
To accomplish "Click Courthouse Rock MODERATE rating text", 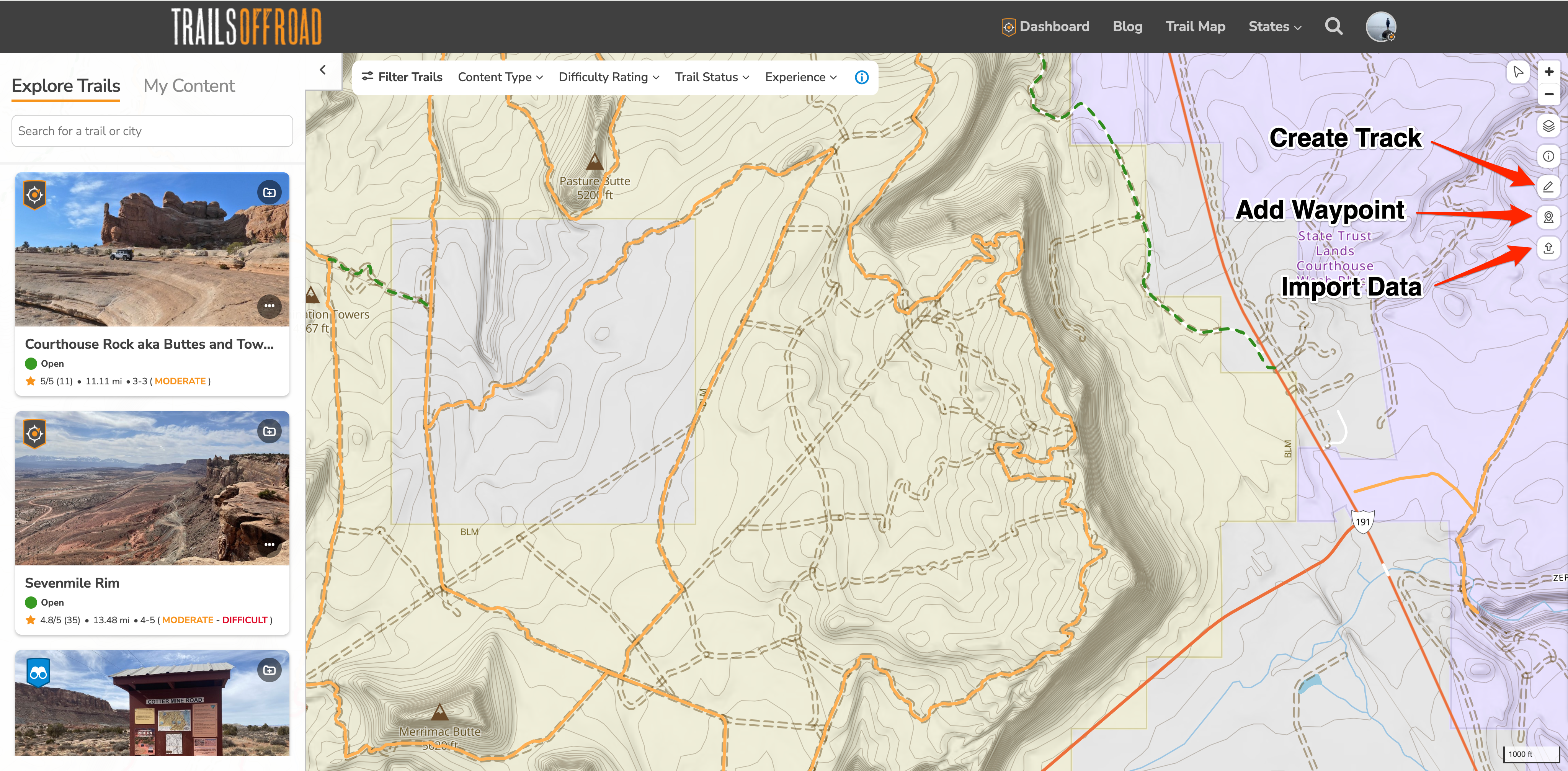I will point(180,382).
